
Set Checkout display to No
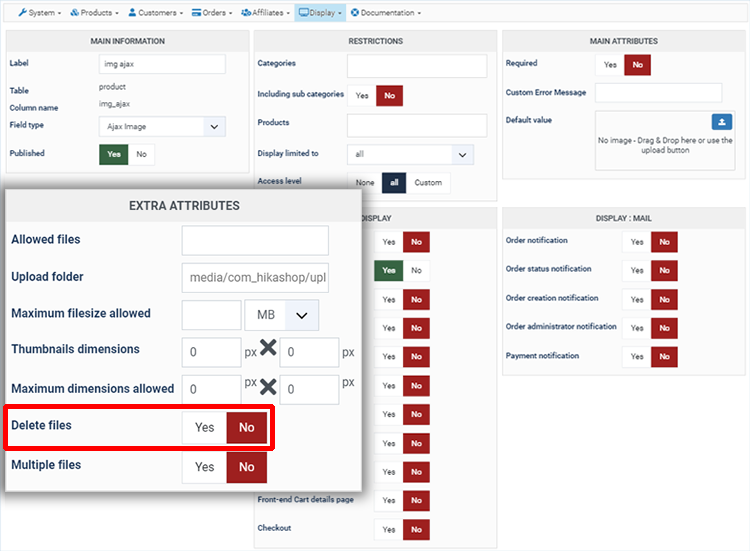(416, 530)
